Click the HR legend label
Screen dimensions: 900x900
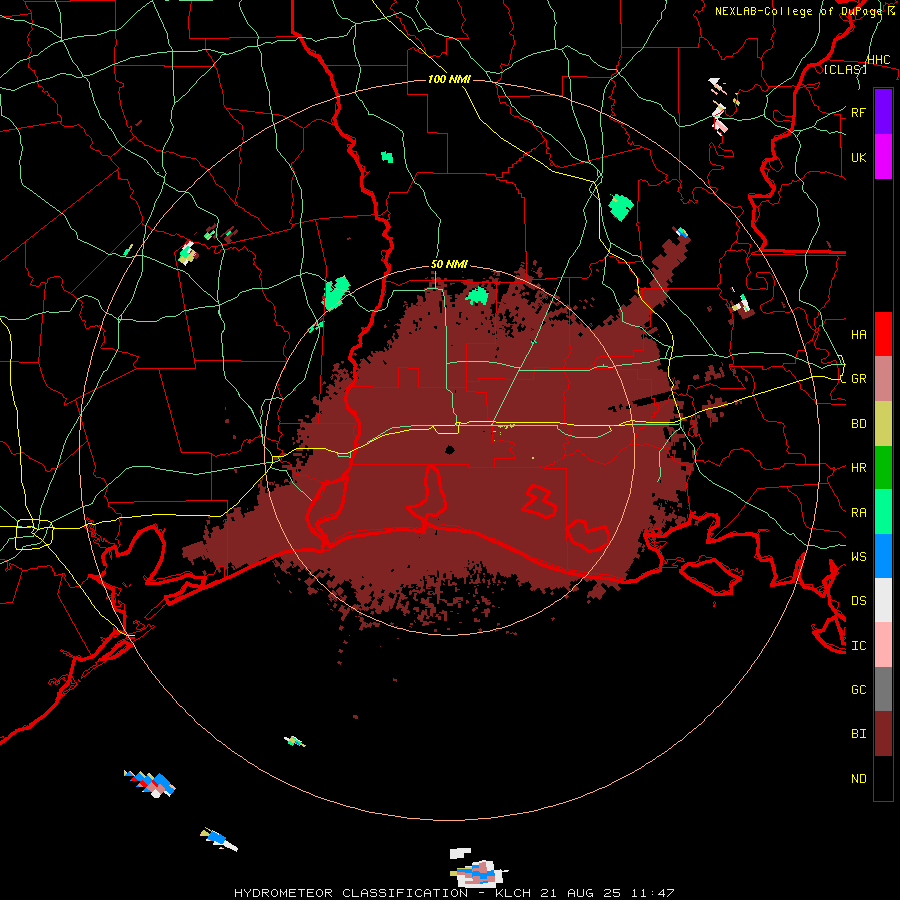coord(858,468)
